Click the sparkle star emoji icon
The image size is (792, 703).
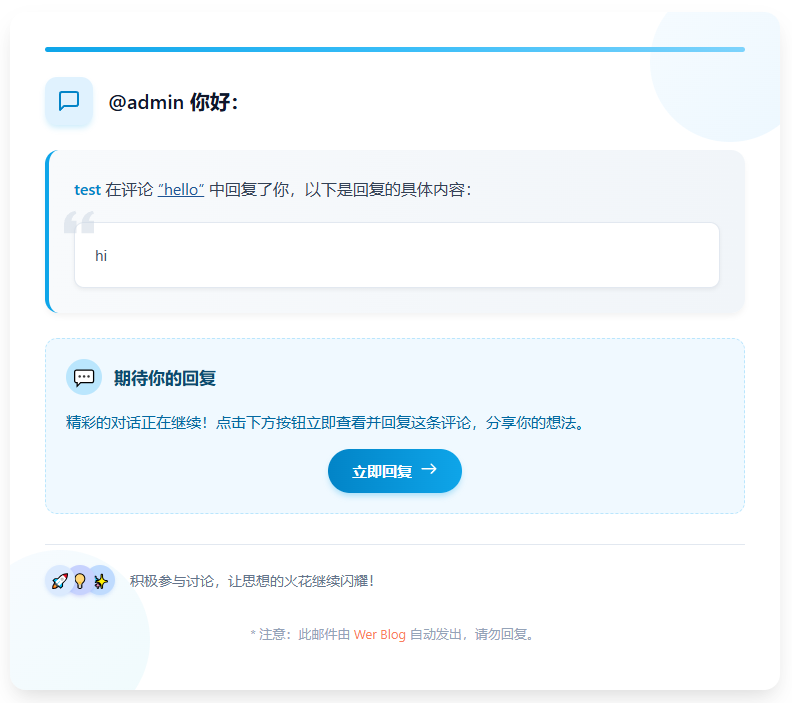point(101,581)
